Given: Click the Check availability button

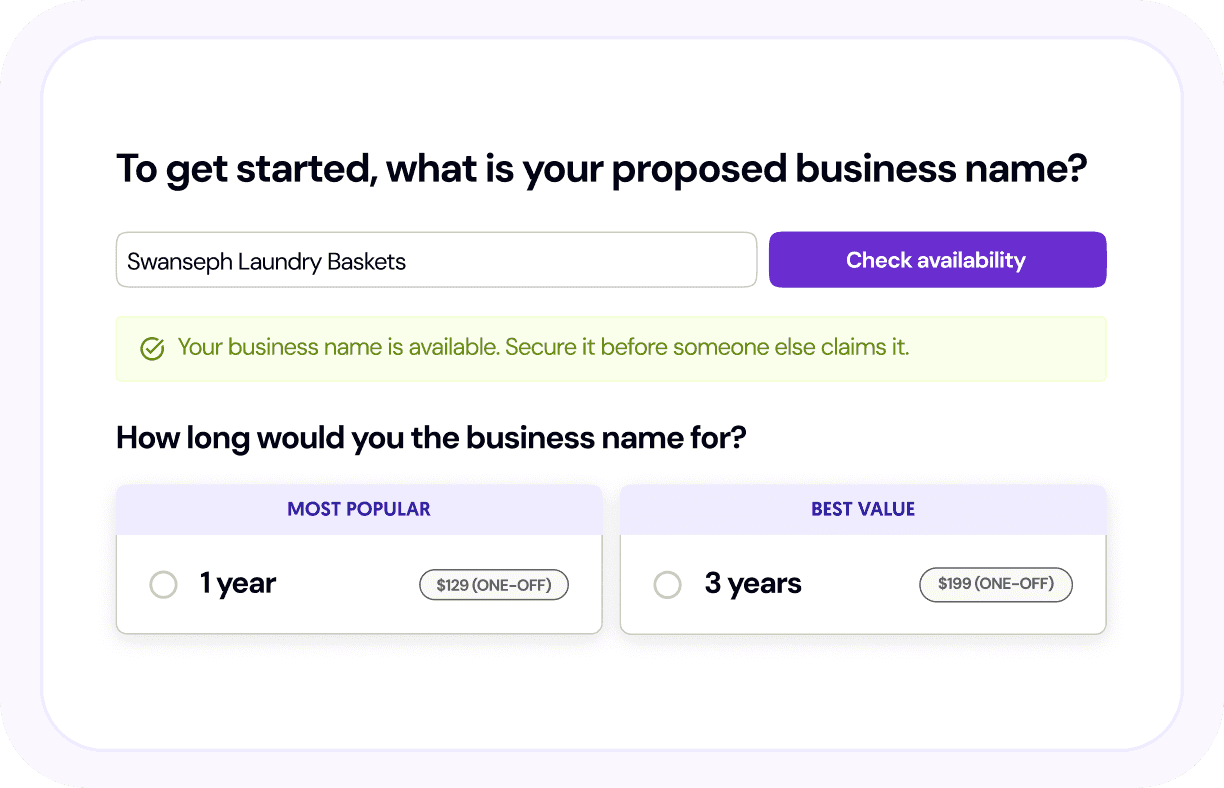Looking at the screenshot, I should click(x=937, y=260).
